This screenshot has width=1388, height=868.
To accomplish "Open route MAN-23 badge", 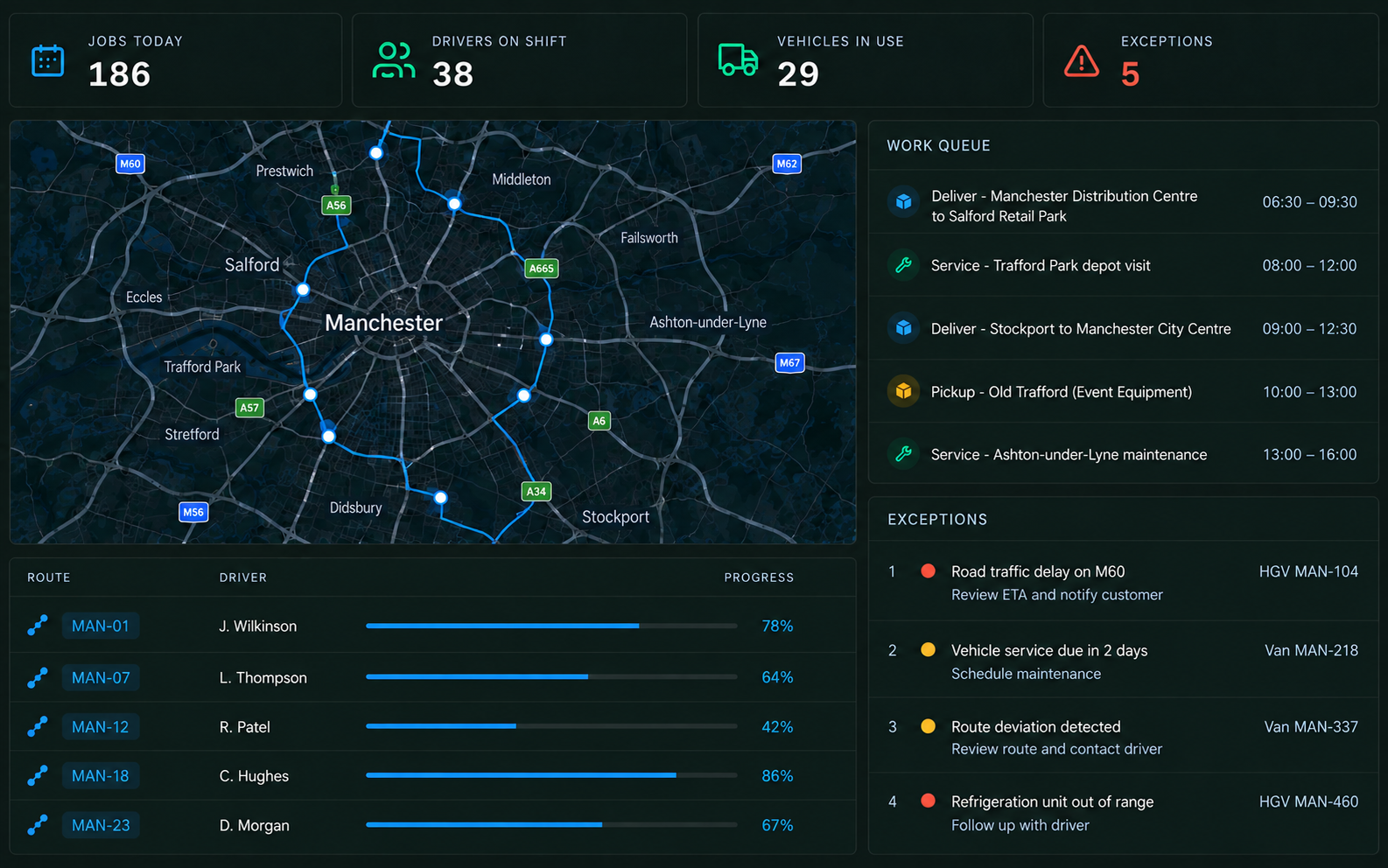I will (x=101, y=824).
